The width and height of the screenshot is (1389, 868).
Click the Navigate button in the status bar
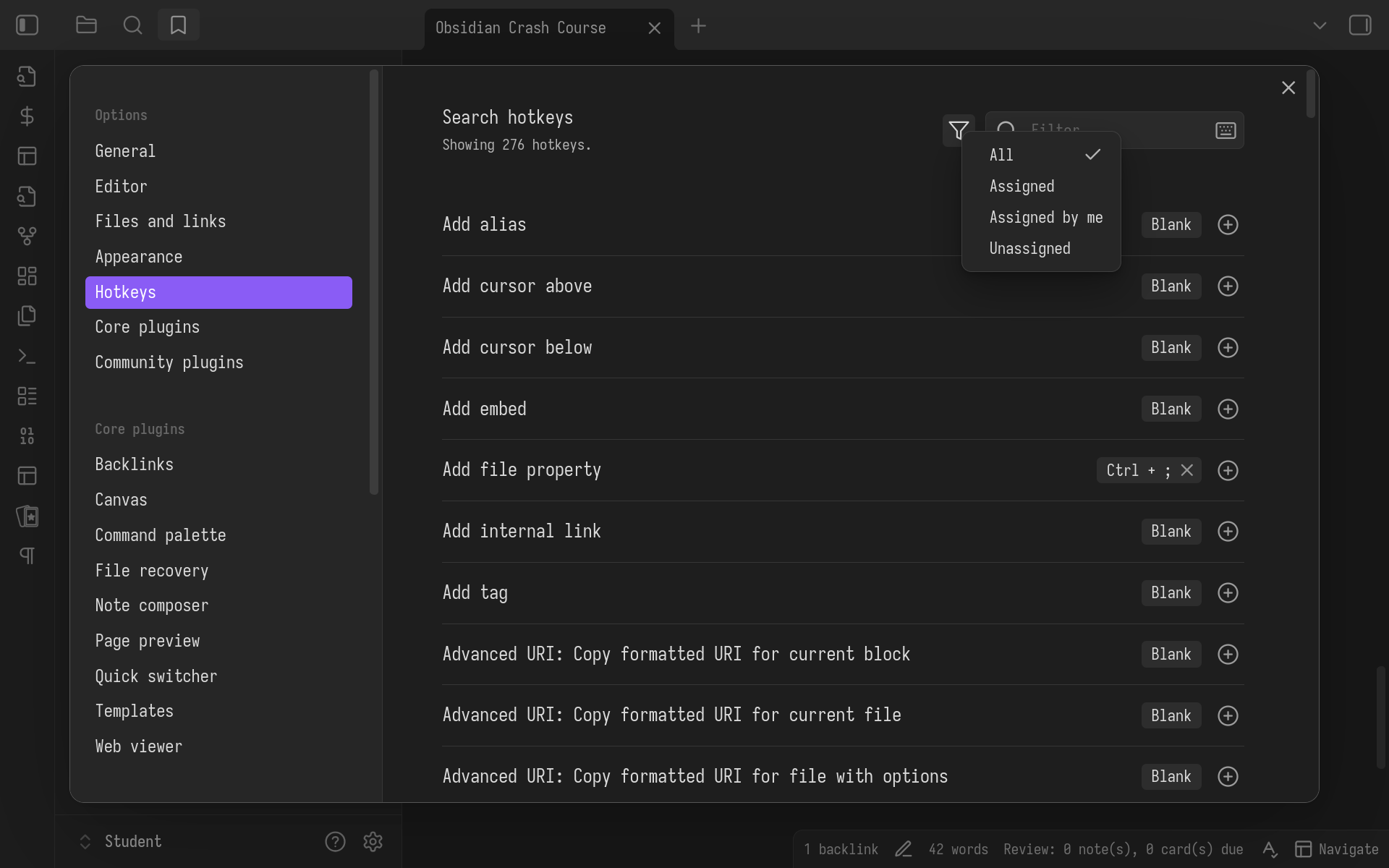pyautogui.click(x=1337, y=849)
